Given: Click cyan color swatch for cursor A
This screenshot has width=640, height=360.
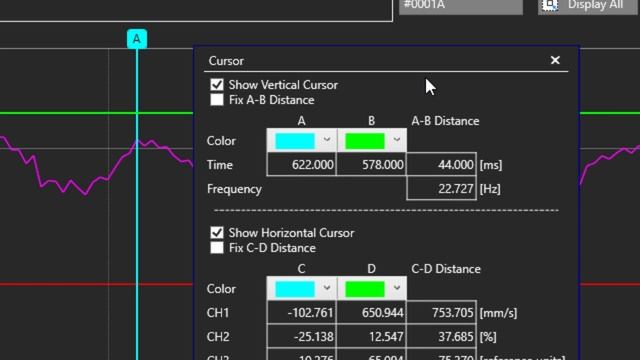Looking at the screenshot, I should click(x=295, y=141).
